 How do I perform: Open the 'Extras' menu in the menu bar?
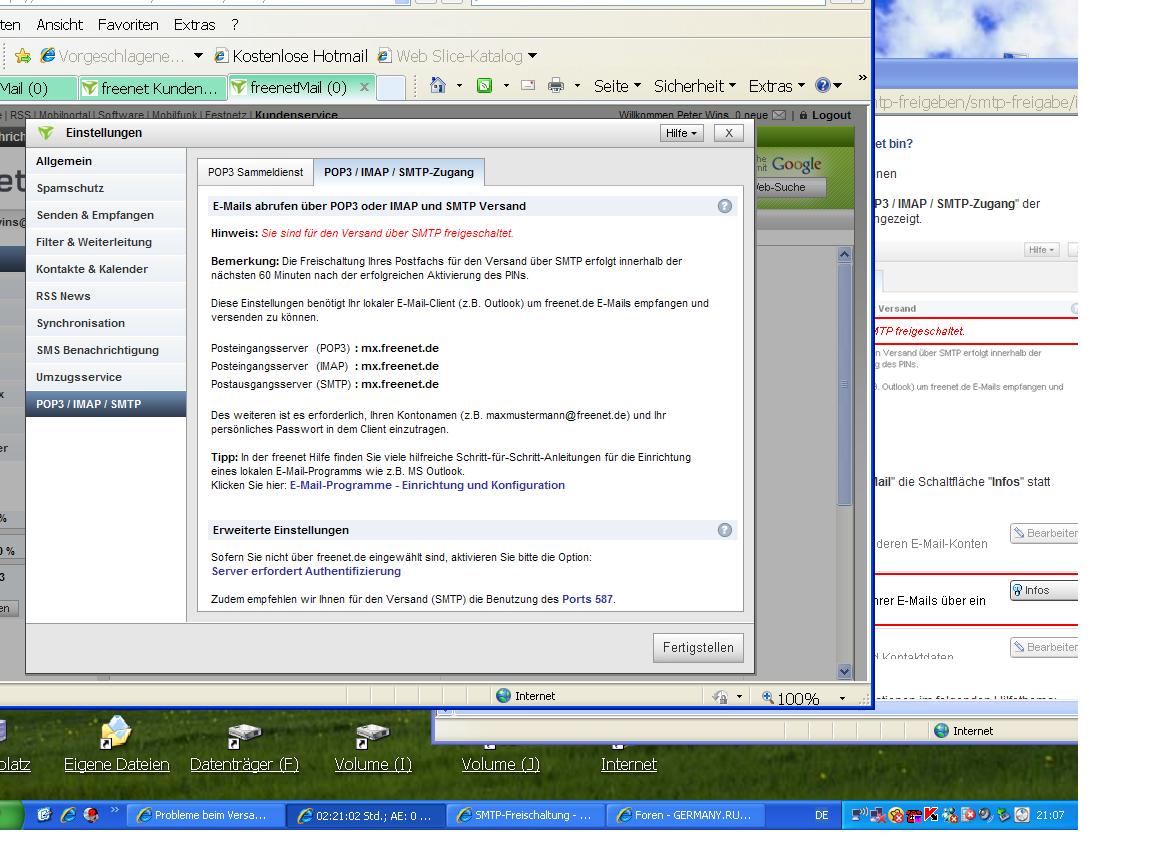[x=195, y=25]
